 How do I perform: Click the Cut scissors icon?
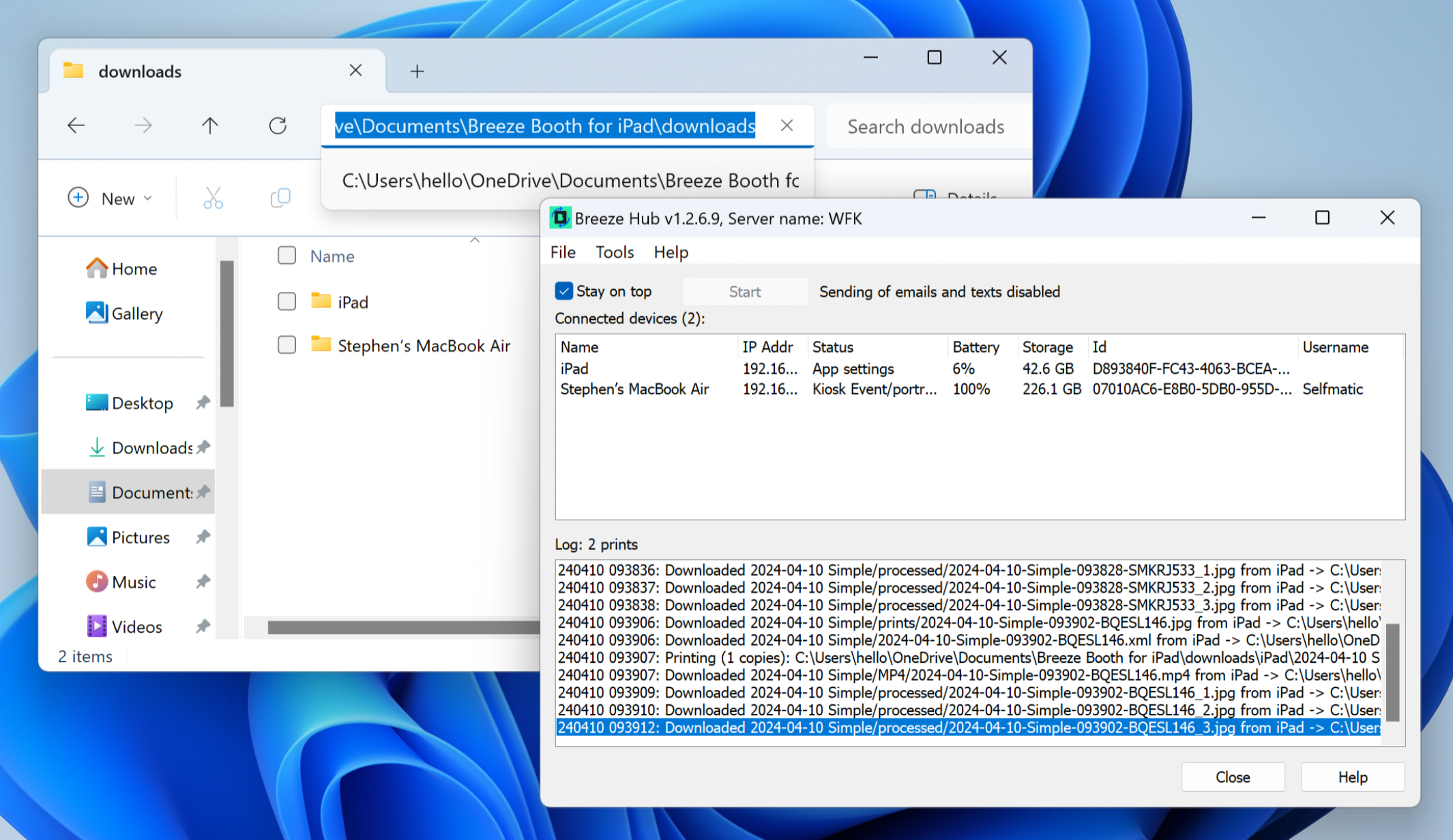click(x=213, y=198)
